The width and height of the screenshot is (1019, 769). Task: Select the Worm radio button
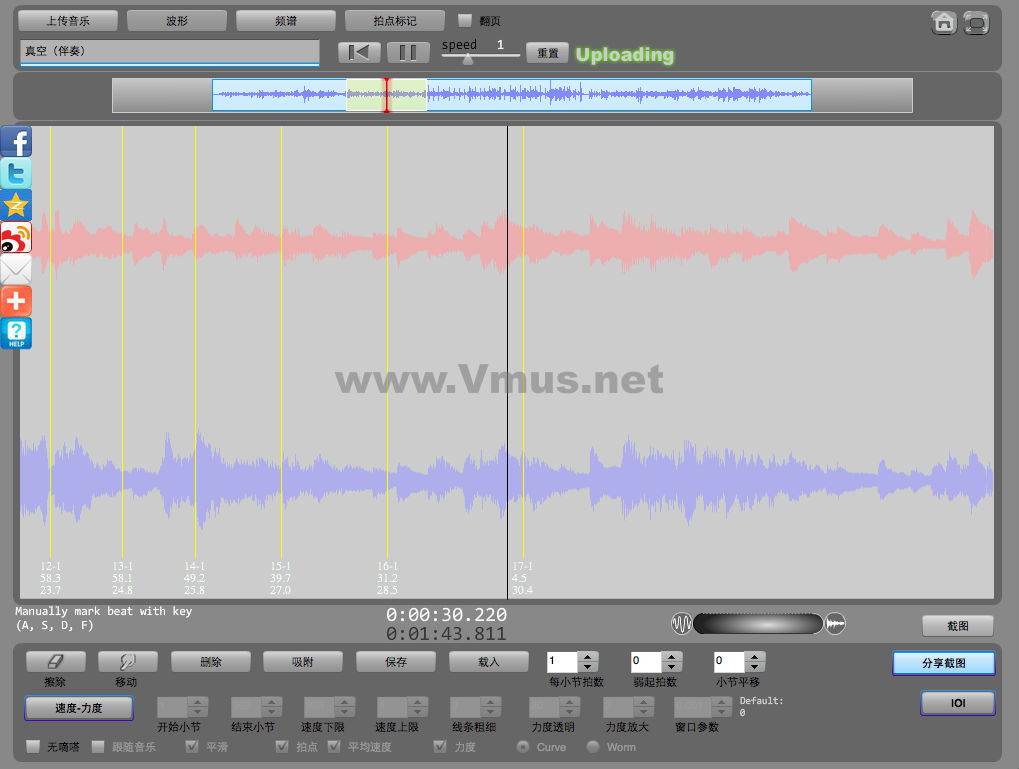click(593, 747)
